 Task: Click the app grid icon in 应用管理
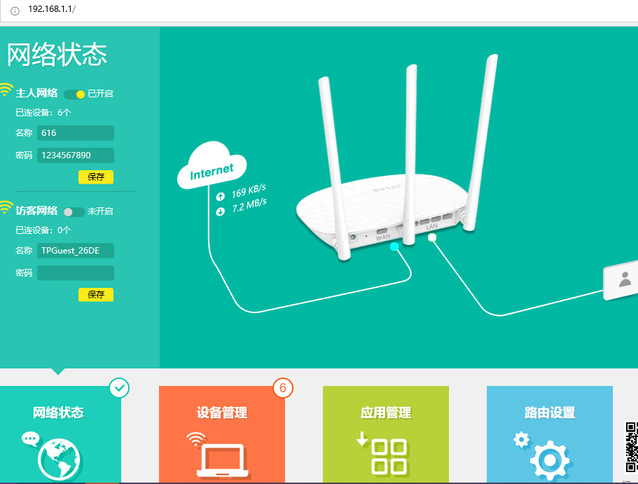[x=389, y=456]
